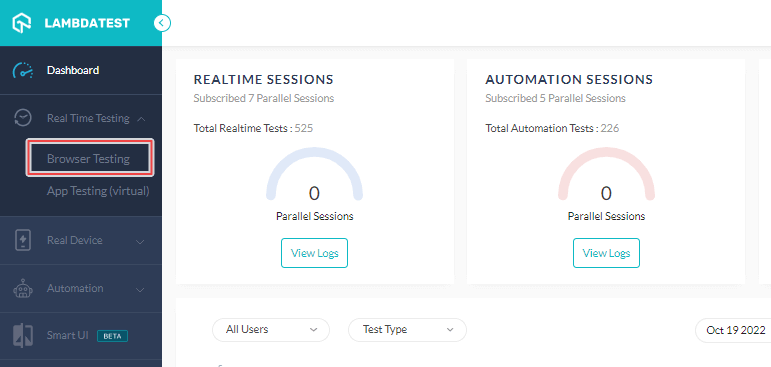Image resolution: width=771 pixels, height=367 pixels.
Task: Click the Automation robot icon
Action: click(x=23, y=289)
